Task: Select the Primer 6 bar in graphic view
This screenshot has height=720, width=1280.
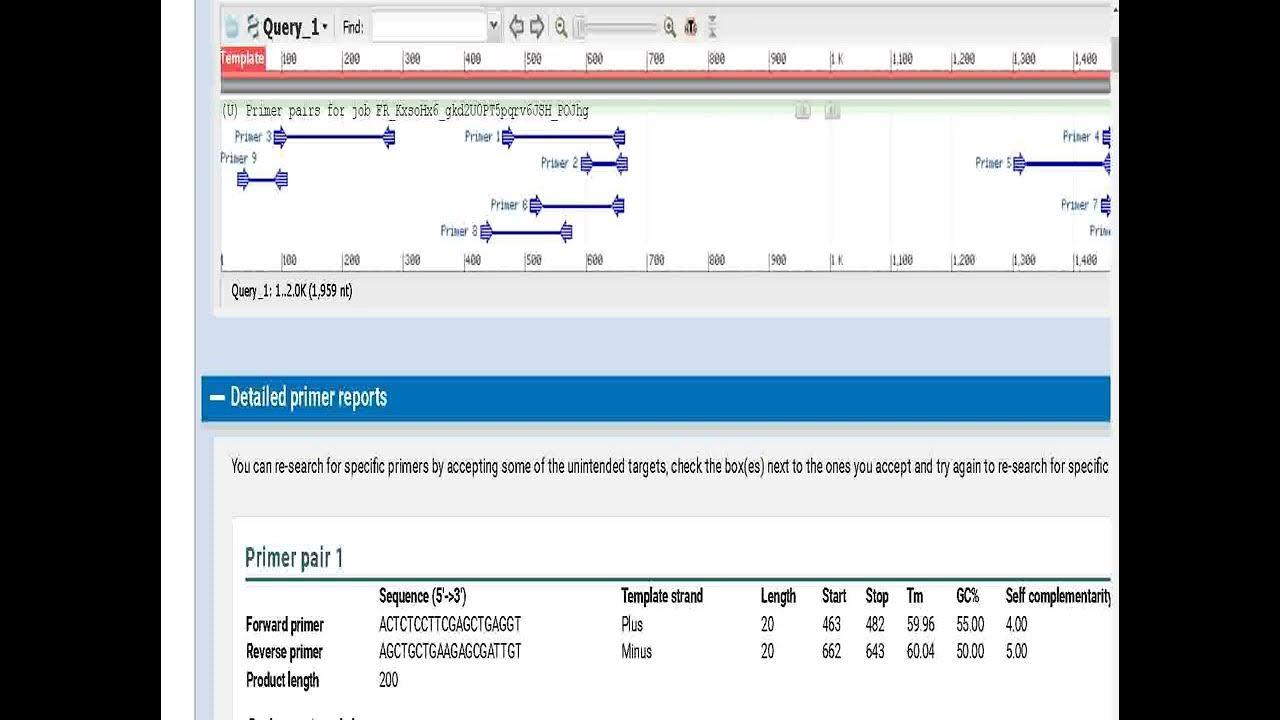Action: coord(577,205)
